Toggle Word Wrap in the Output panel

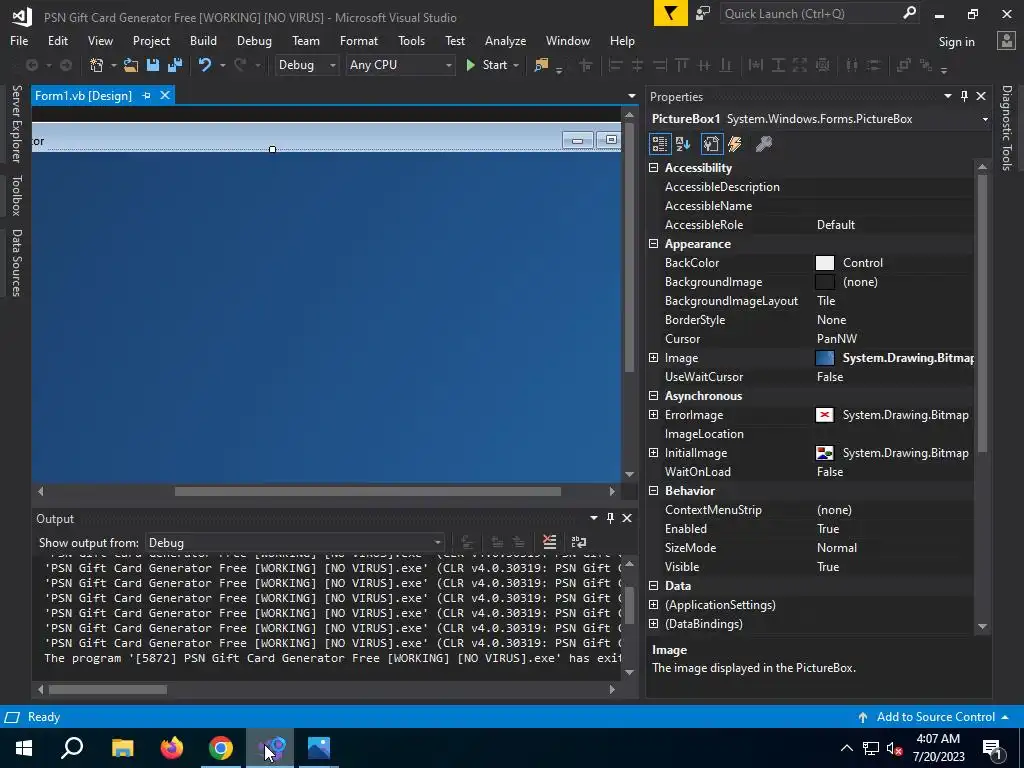click(x=579, y=542)
